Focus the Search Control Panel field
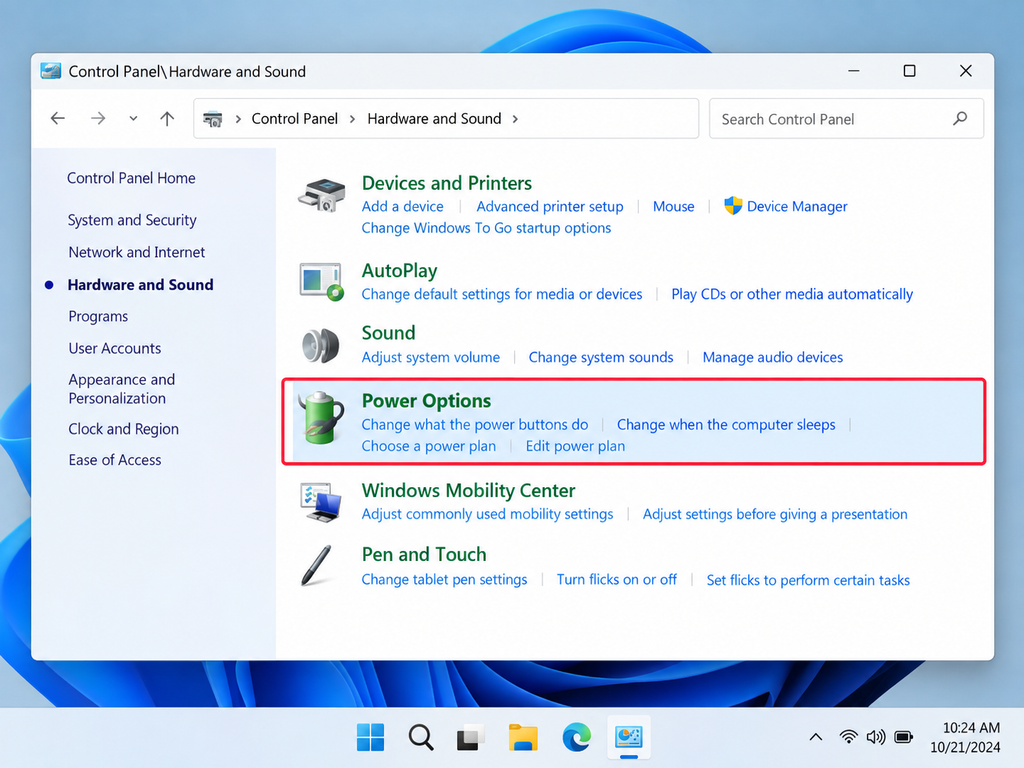The image size is (1024, 768). [846, 118]
